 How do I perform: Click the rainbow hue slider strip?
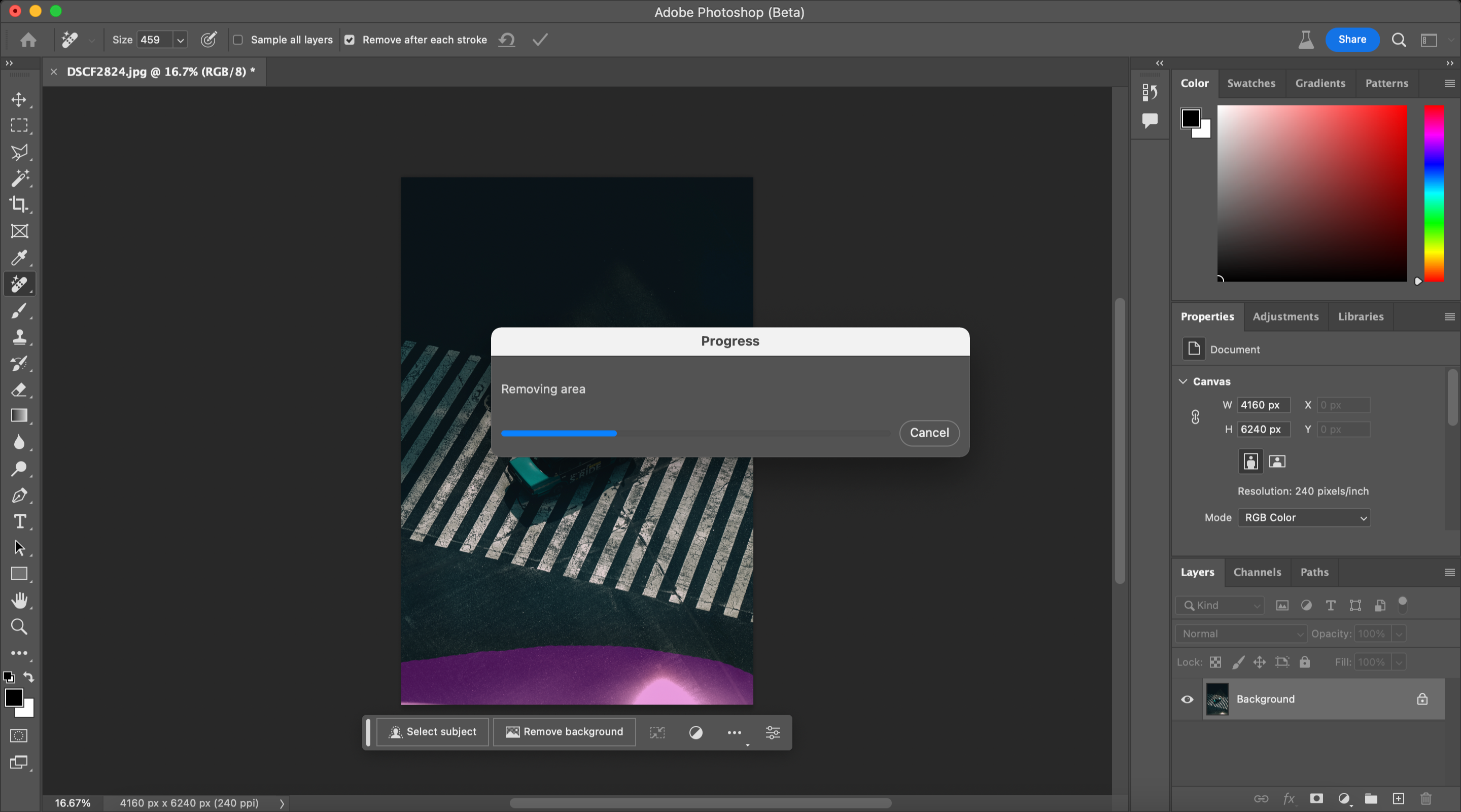point(1433,193)
